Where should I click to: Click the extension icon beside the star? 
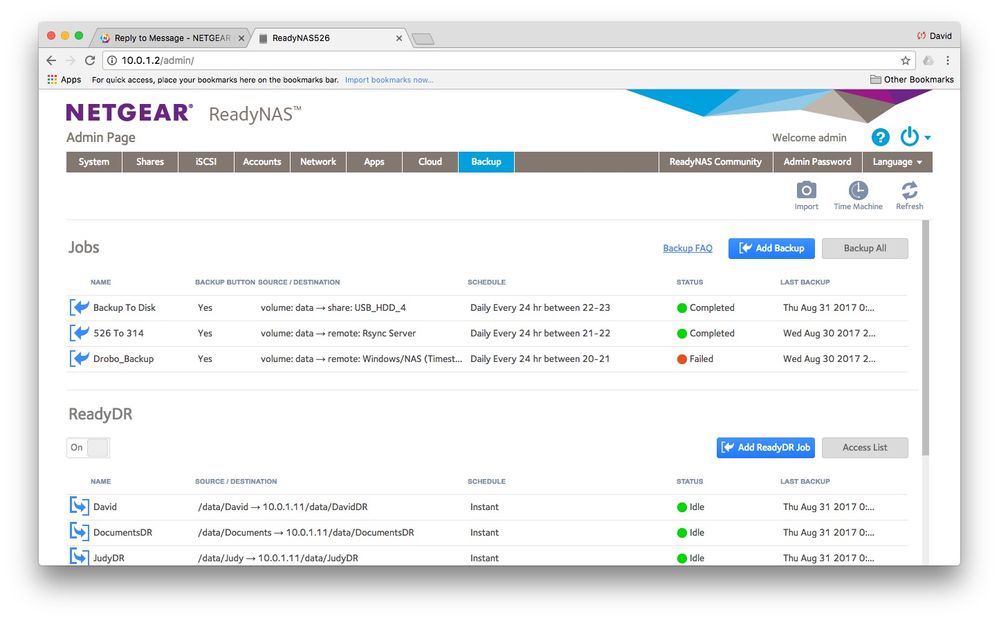[x=928, y=61]
